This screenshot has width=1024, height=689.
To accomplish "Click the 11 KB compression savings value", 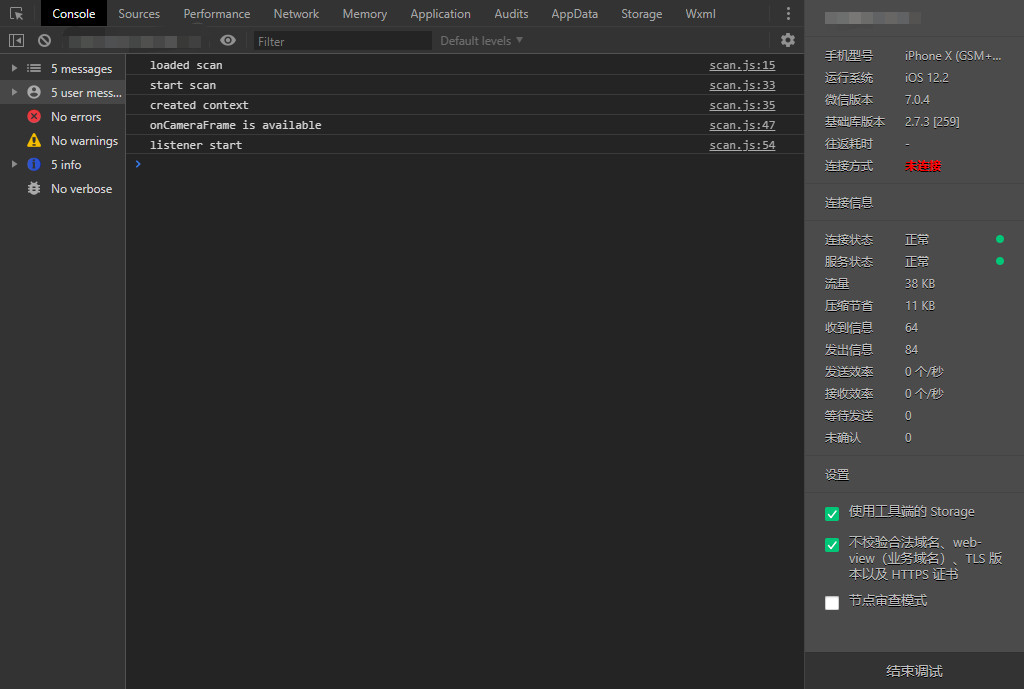I will pos(920,306).
